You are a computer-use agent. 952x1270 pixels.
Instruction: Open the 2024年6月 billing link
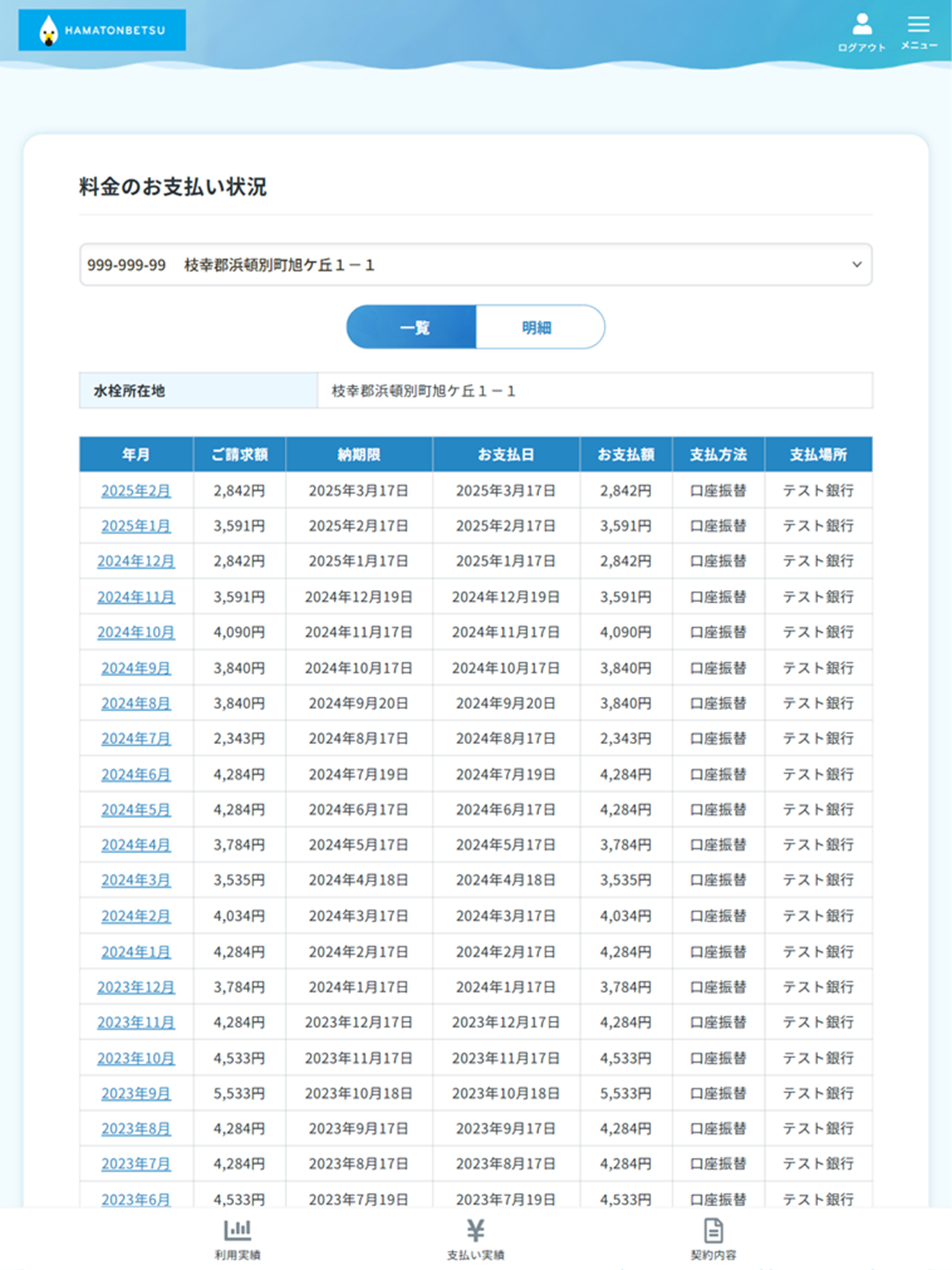point(136,774)
